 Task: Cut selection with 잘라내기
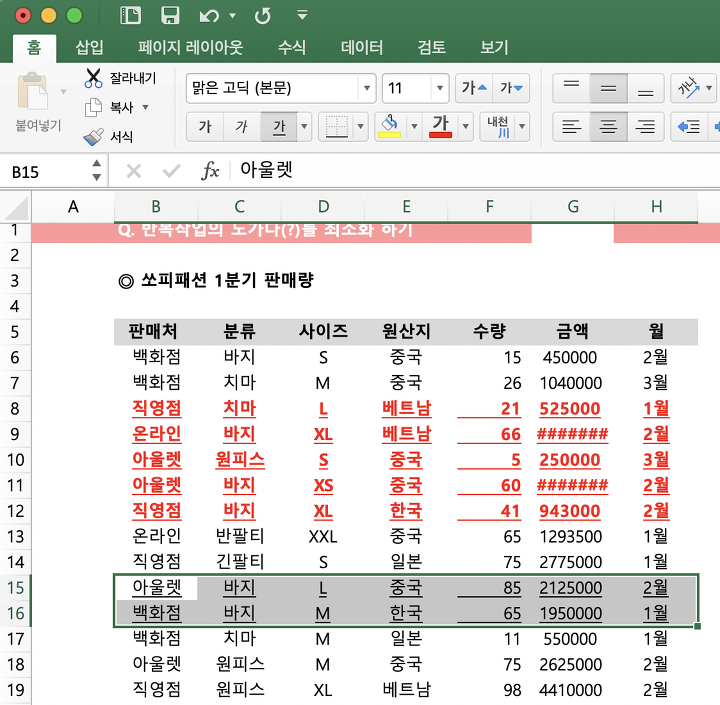point(120,79)
